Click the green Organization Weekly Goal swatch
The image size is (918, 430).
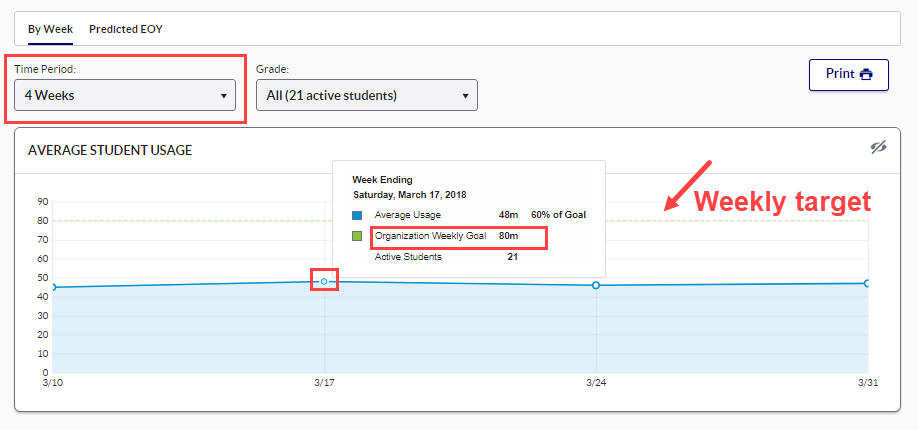[358, 236]
